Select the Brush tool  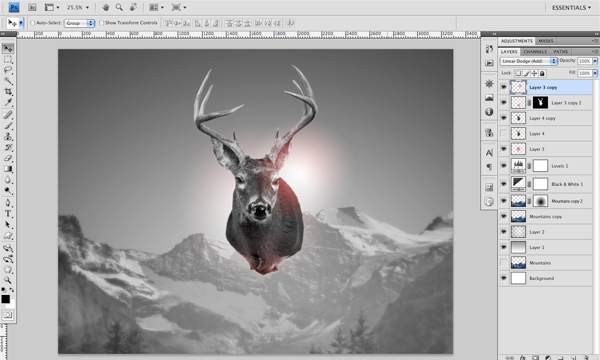tap(8, 125)
